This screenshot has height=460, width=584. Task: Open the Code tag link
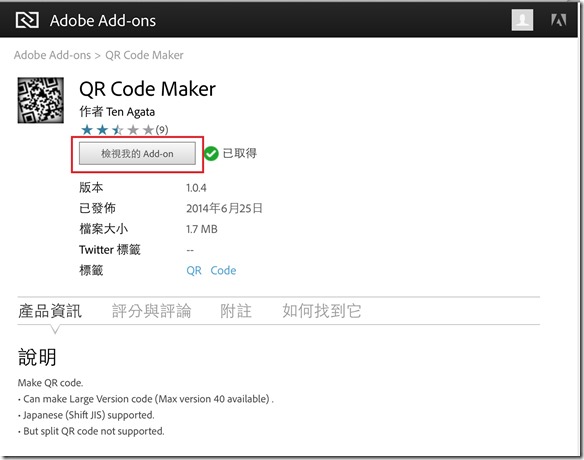(223, 270)
